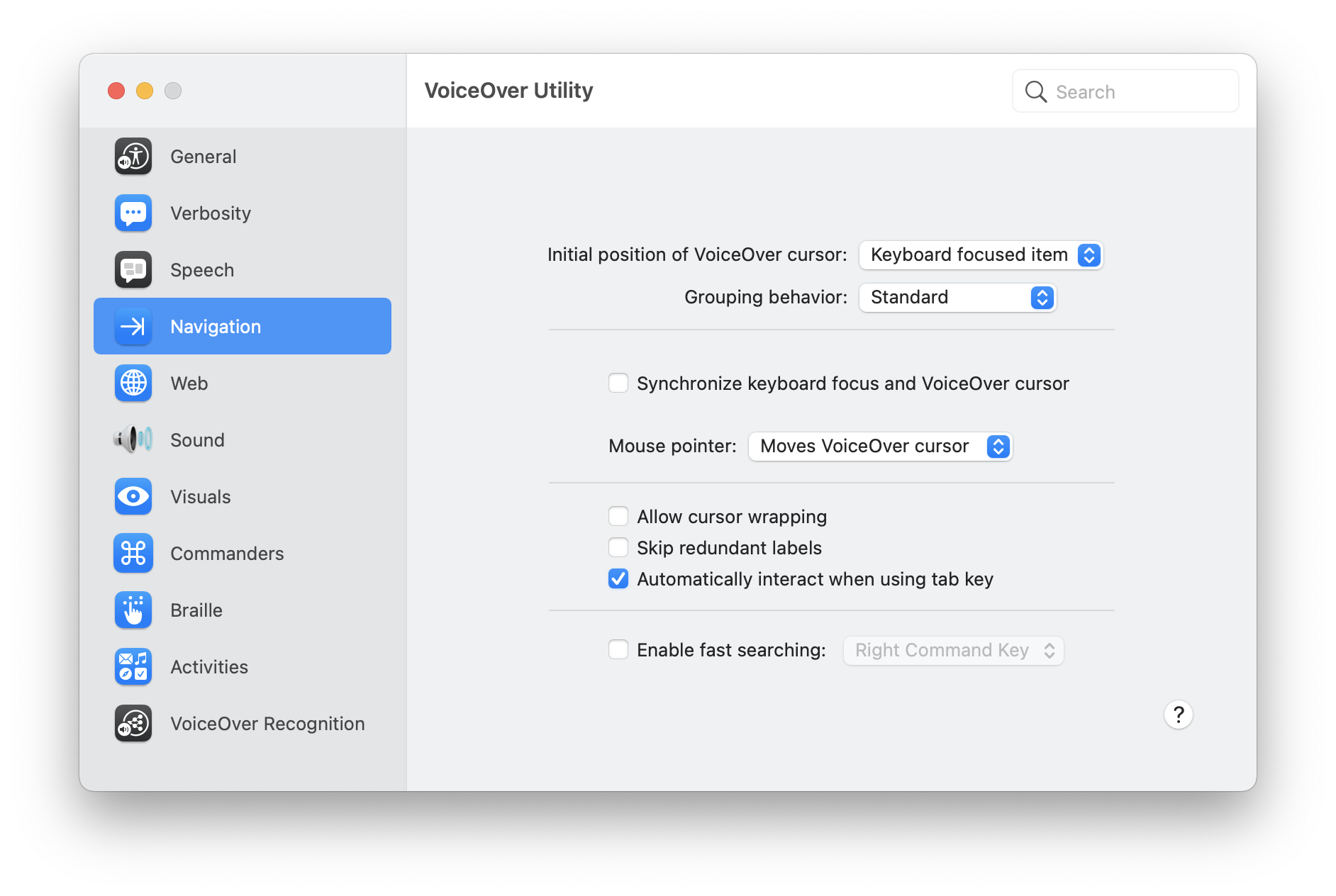Click the Speech category icon
The width and height of the screenshot is (1336, 896).
[x=133, y=269]
